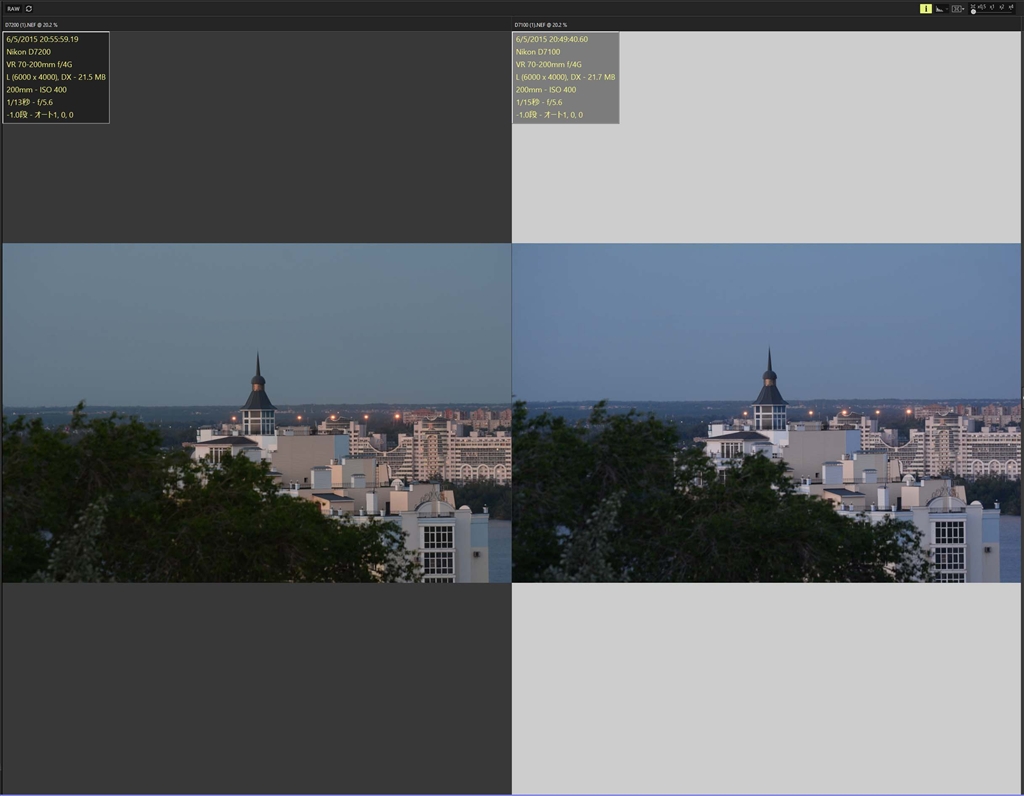1024x796 pixels.
Task: Toggle the yellow image info icon
Action: pos(926,8)
